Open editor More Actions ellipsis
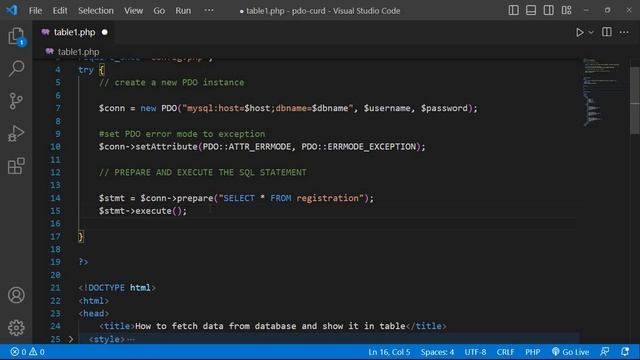 [624, 32]
